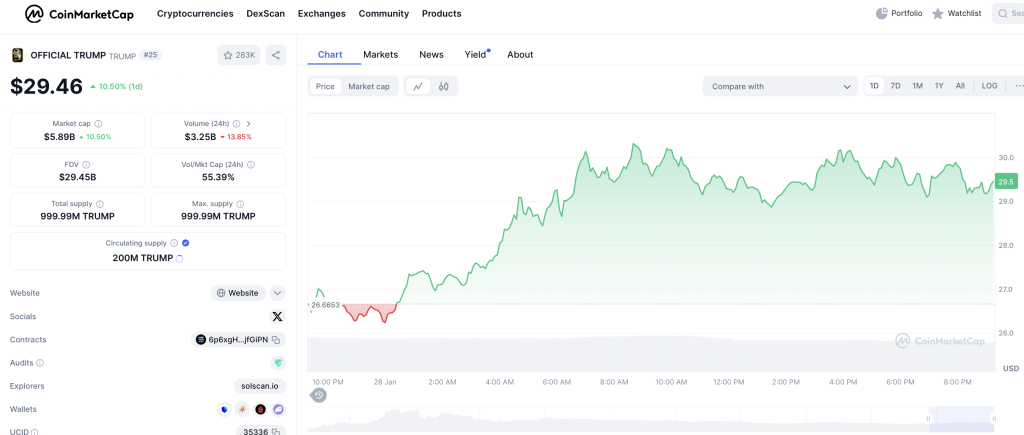Select candlestick chart type
Screen dimensions: 1024x435
tap(444, 86)
